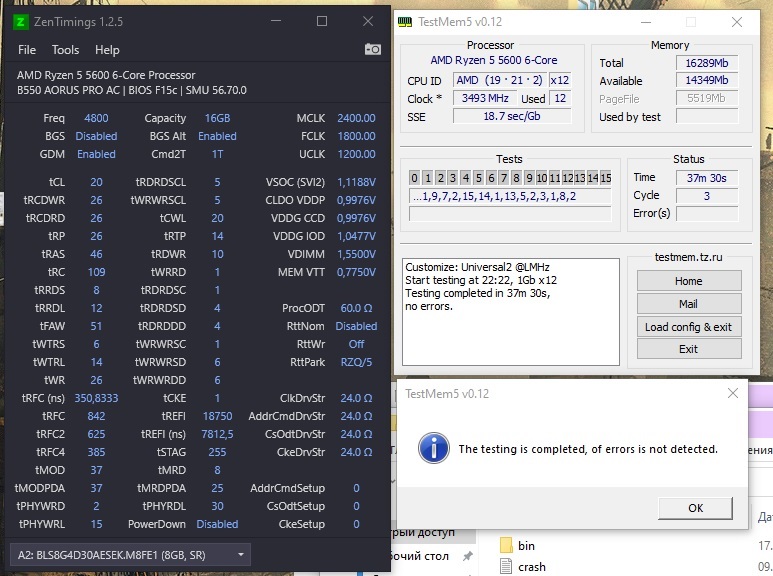
Task: Click the RttPark value RZQ/5
Action: click(x=356, y=362)
